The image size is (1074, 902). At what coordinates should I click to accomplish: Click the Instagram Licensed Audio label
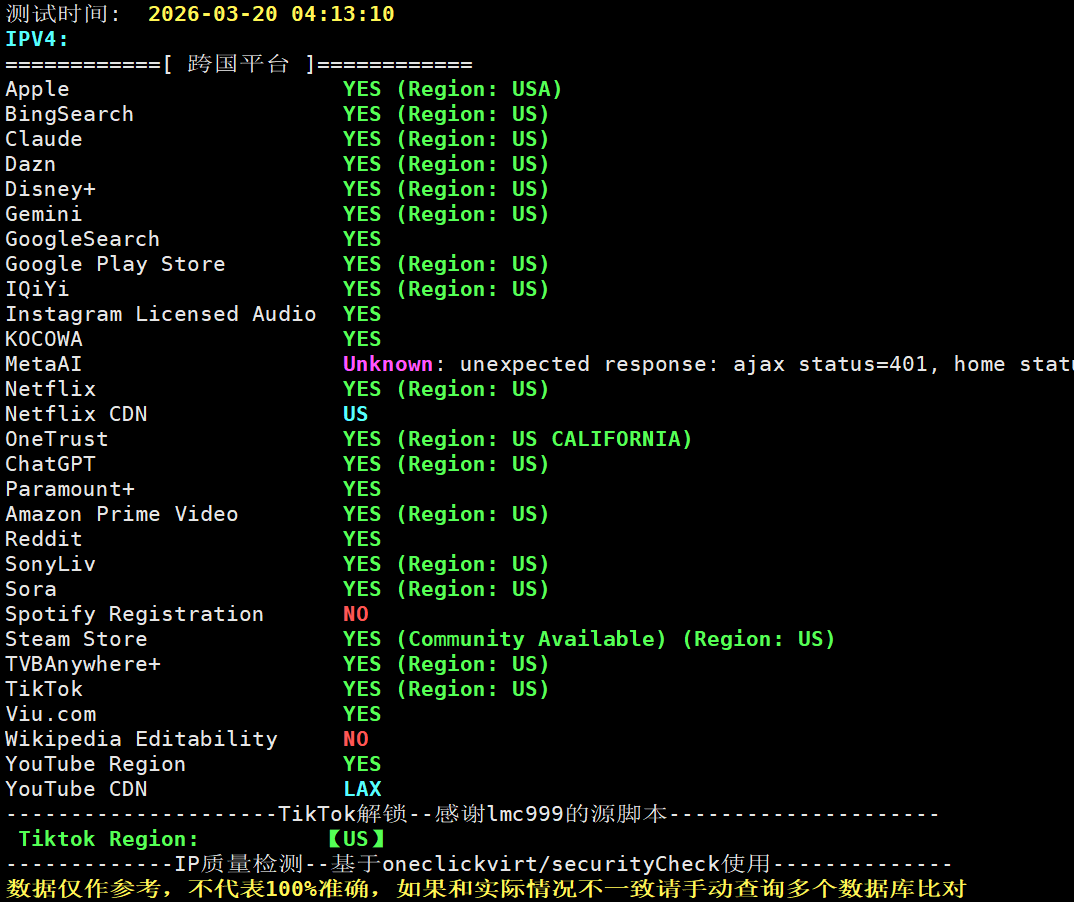coord(160,314)
